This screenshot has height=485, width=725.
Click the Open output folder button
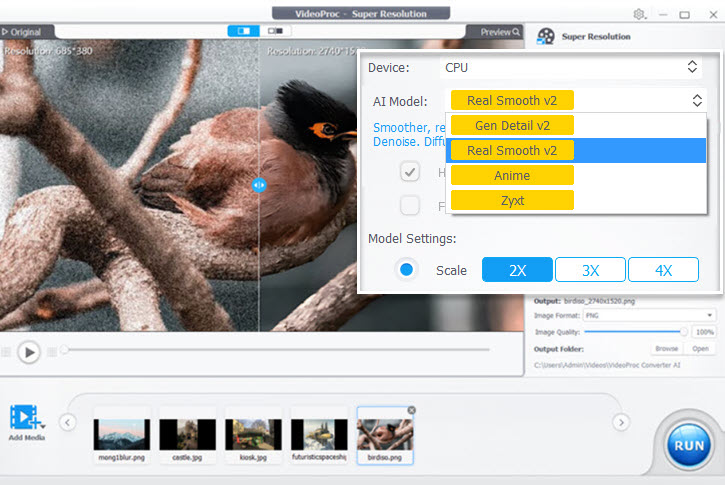point(700,349)
